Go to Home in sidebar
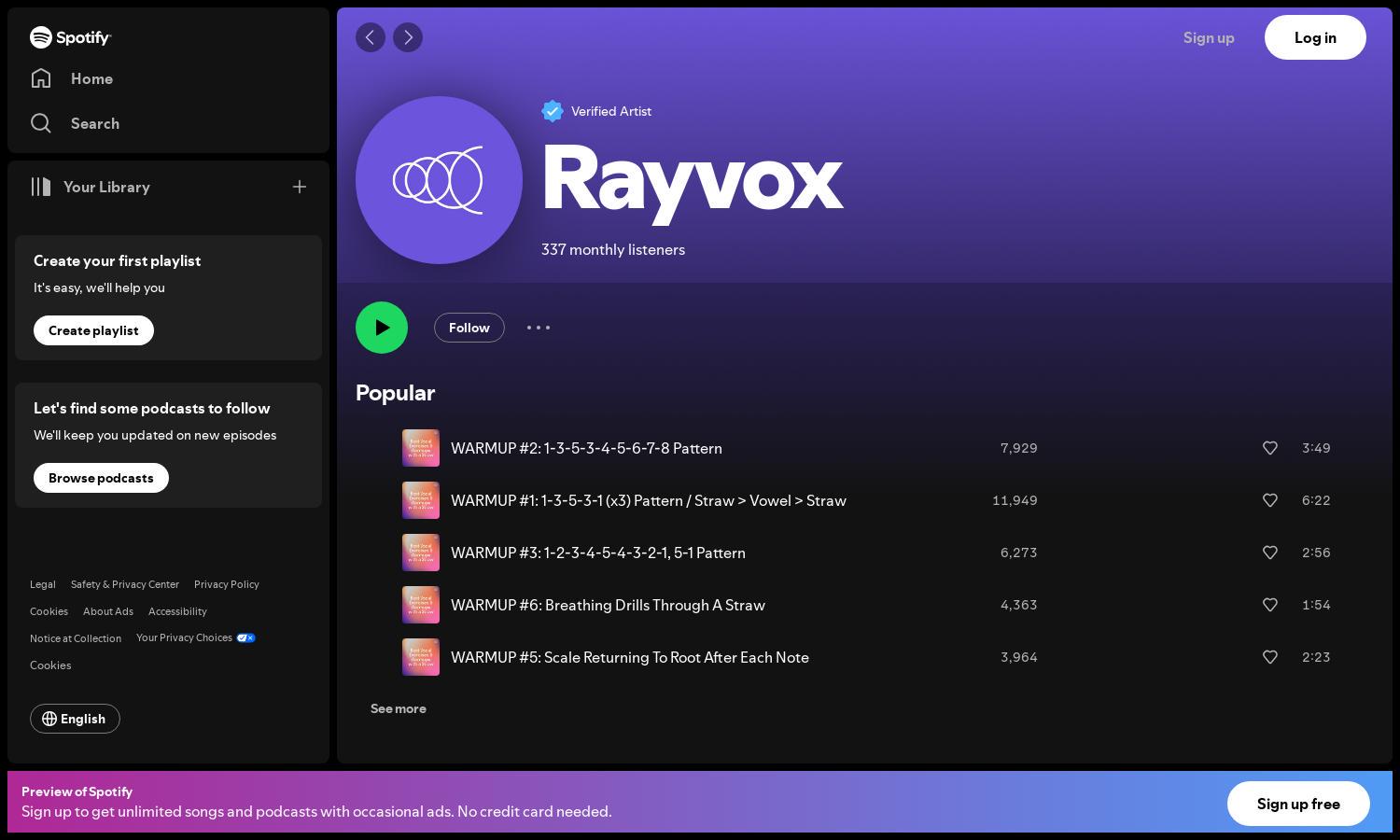This screenshot has height=840, width=1400. click(x=71, y=78)
